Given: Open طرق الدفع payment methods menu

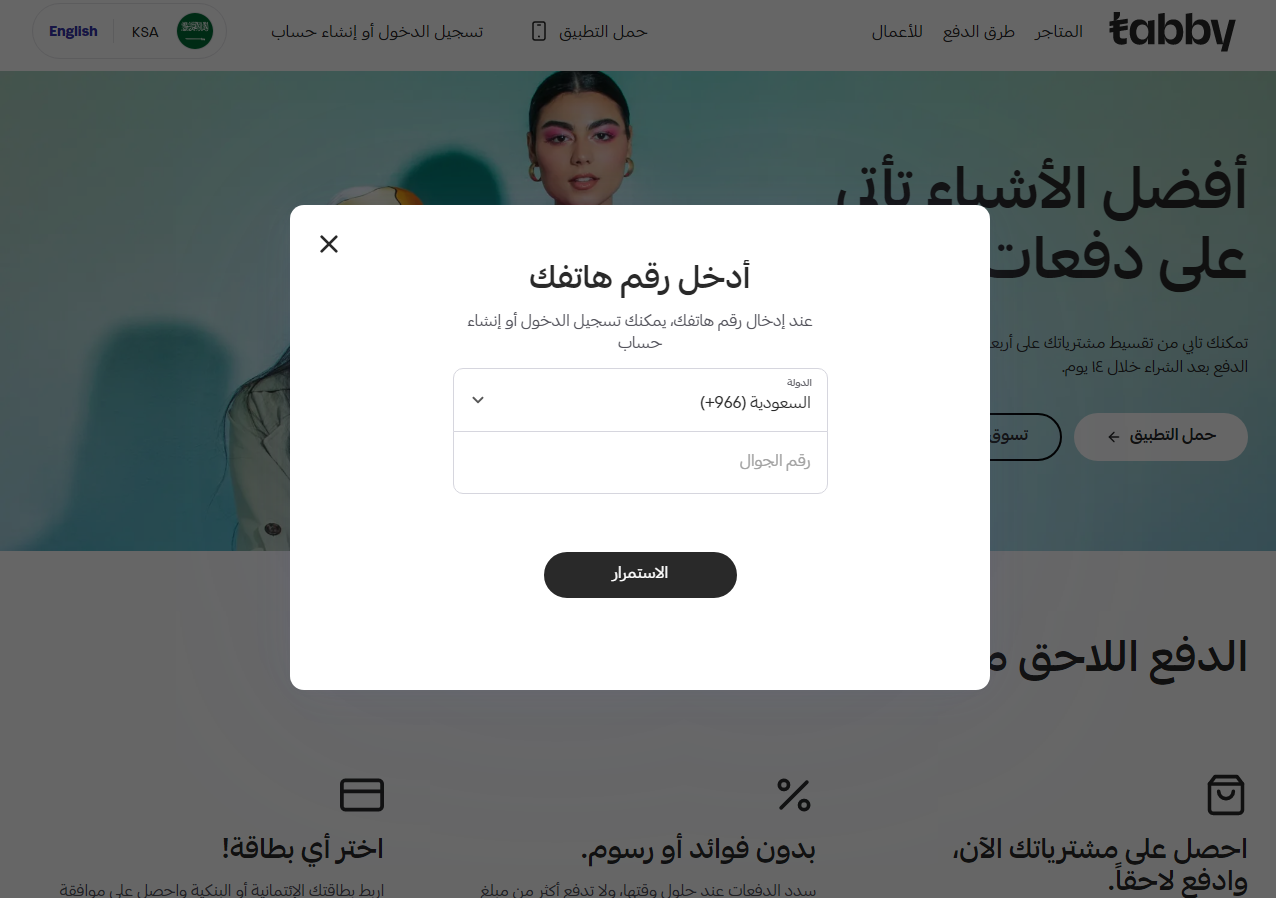Looking at the screenshot, I should pos(979,31).
